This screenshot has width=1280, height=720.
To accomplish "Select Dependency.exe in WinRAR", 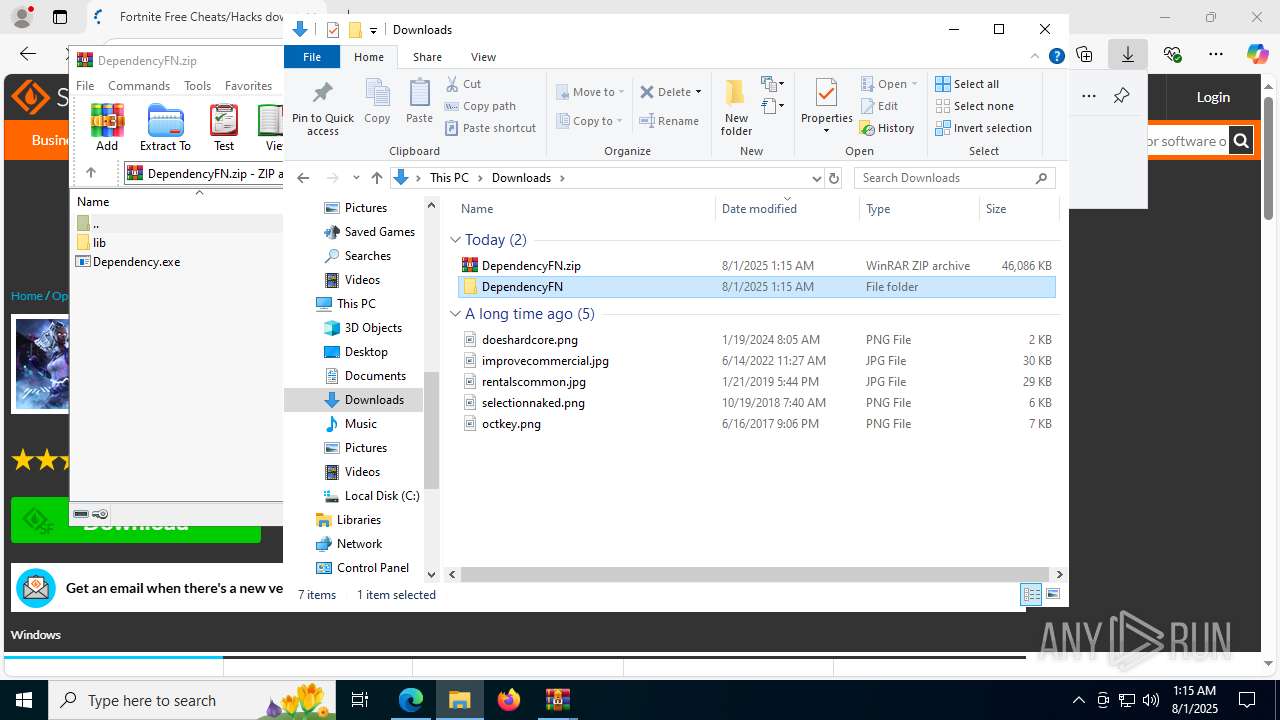I will (136, 262).
